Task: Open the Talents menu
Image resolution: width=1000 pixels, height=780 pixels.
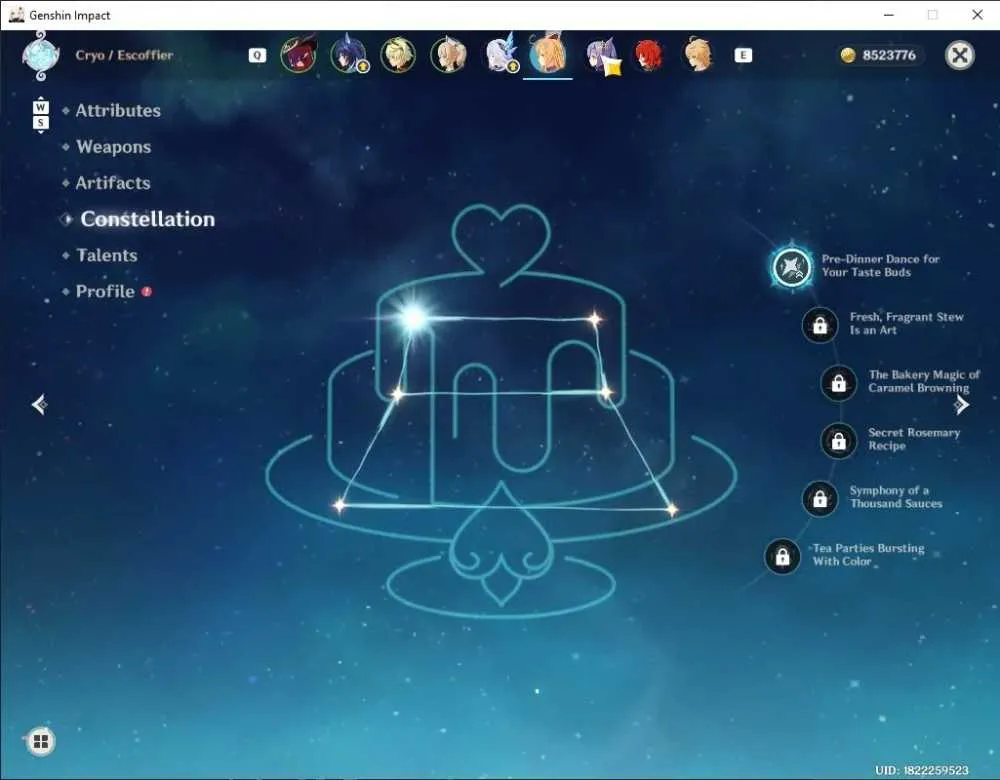Action: (107, 255)
